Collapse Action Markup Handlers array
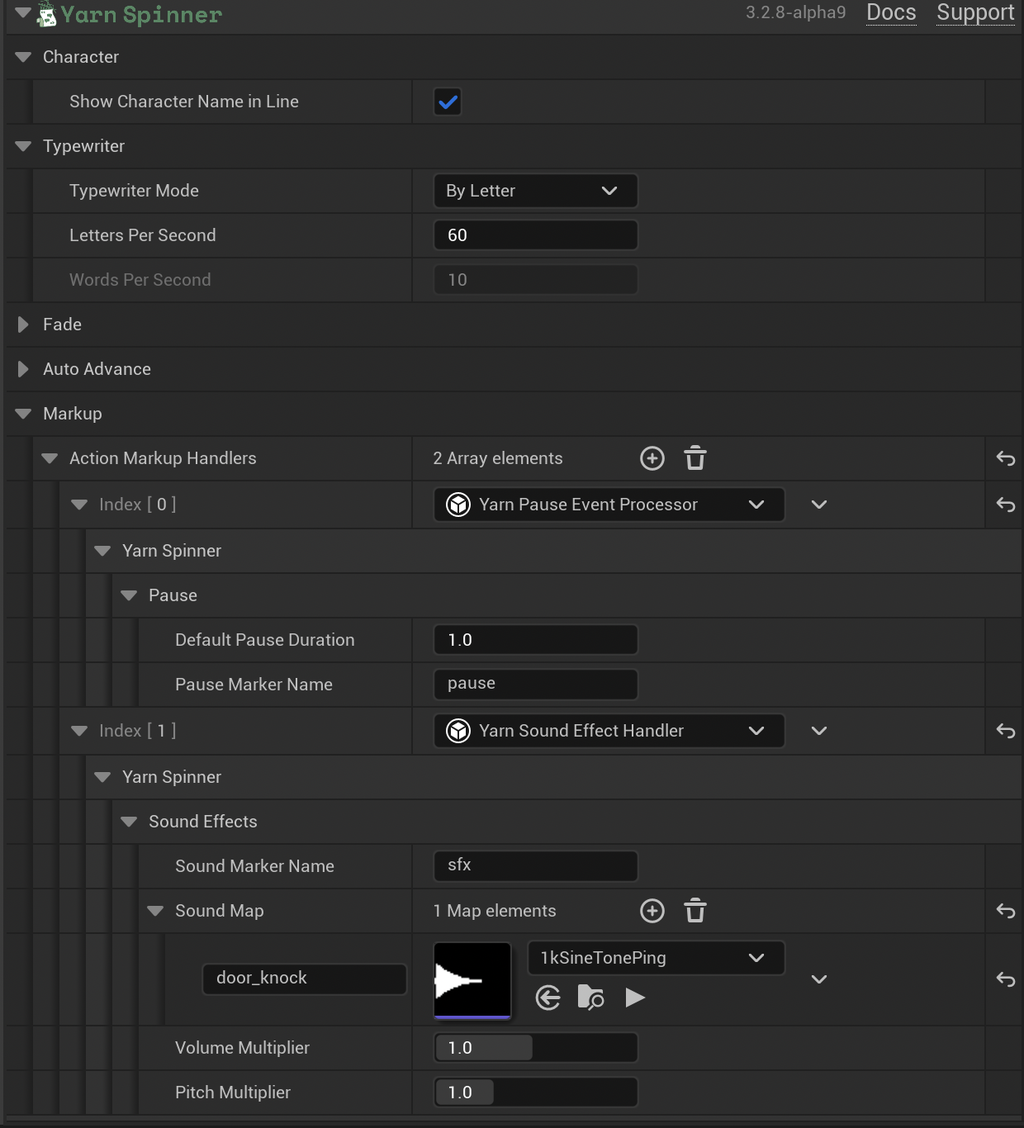Image resolution: width=1024 pixels, height=1128 pixels. [x=50, y=458]
